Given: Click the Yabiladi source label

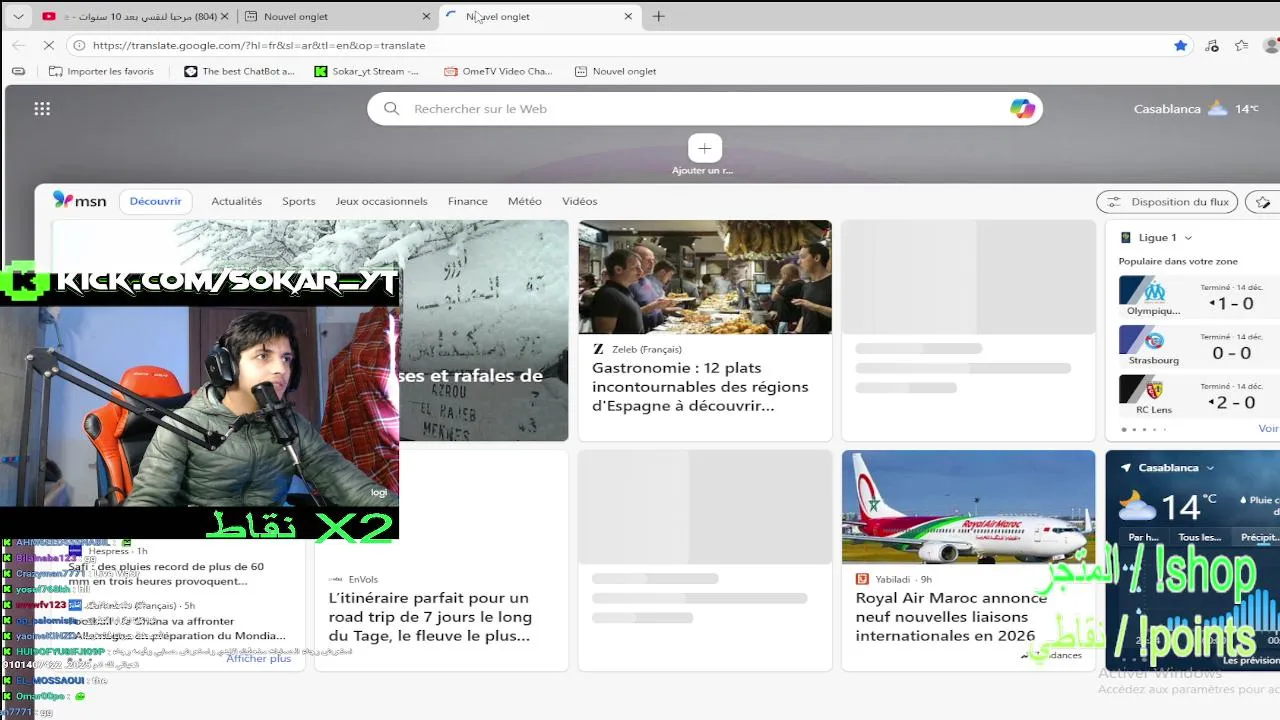Looking at the screenshot, I should [894, 579].
